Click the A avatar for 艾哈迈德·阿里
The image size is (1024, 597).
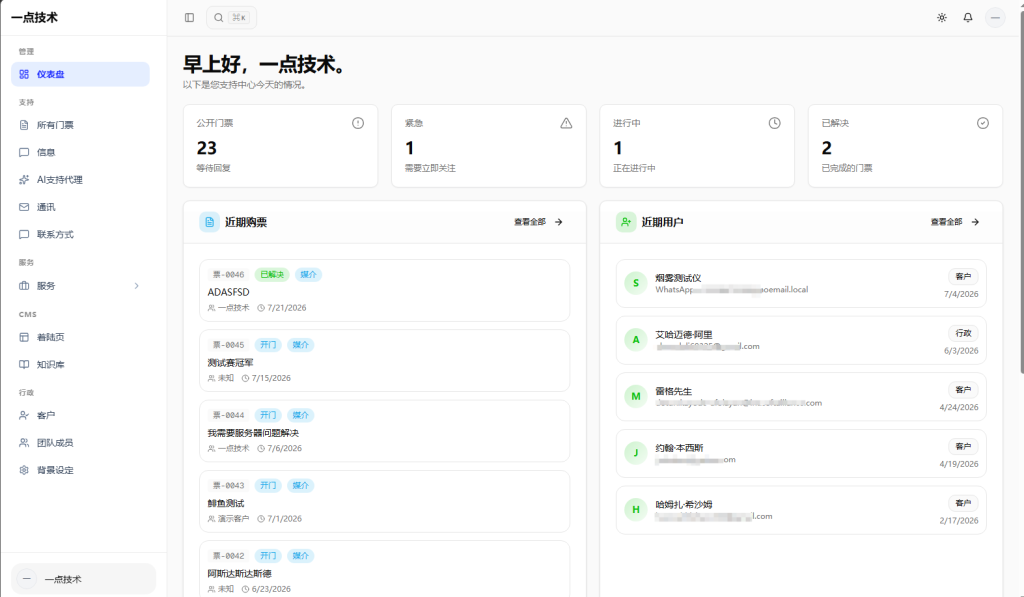(635, 340)
